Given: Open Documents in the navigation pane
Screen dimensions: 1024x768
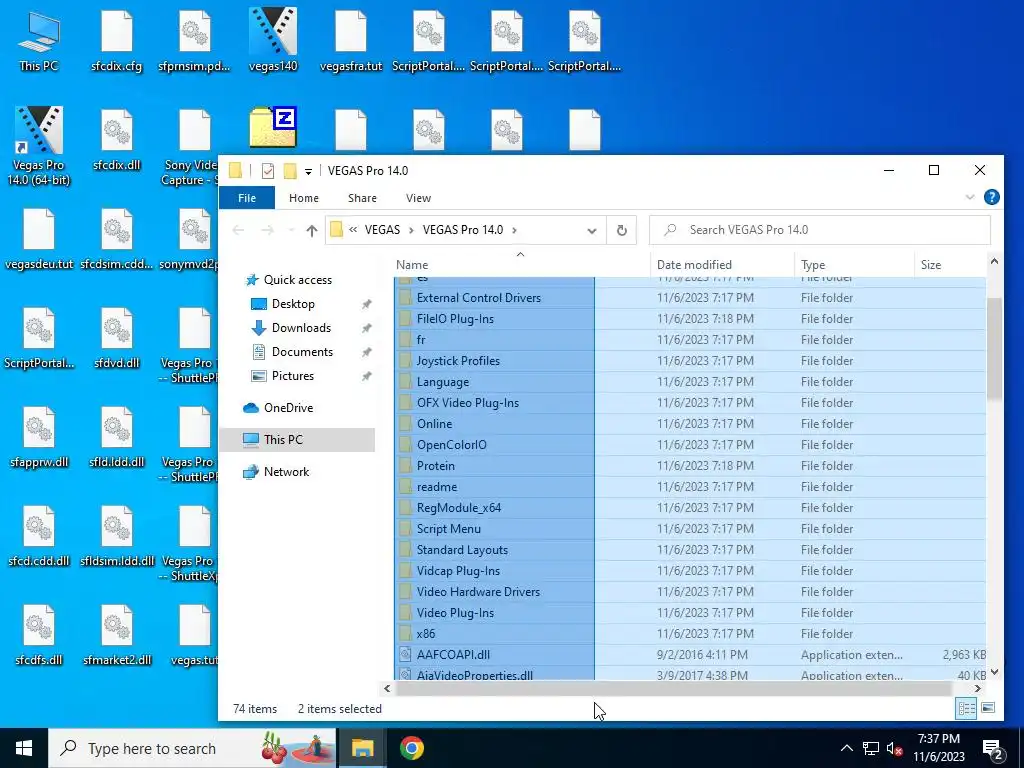Looking at the screenshot, I should click(302, 352).
